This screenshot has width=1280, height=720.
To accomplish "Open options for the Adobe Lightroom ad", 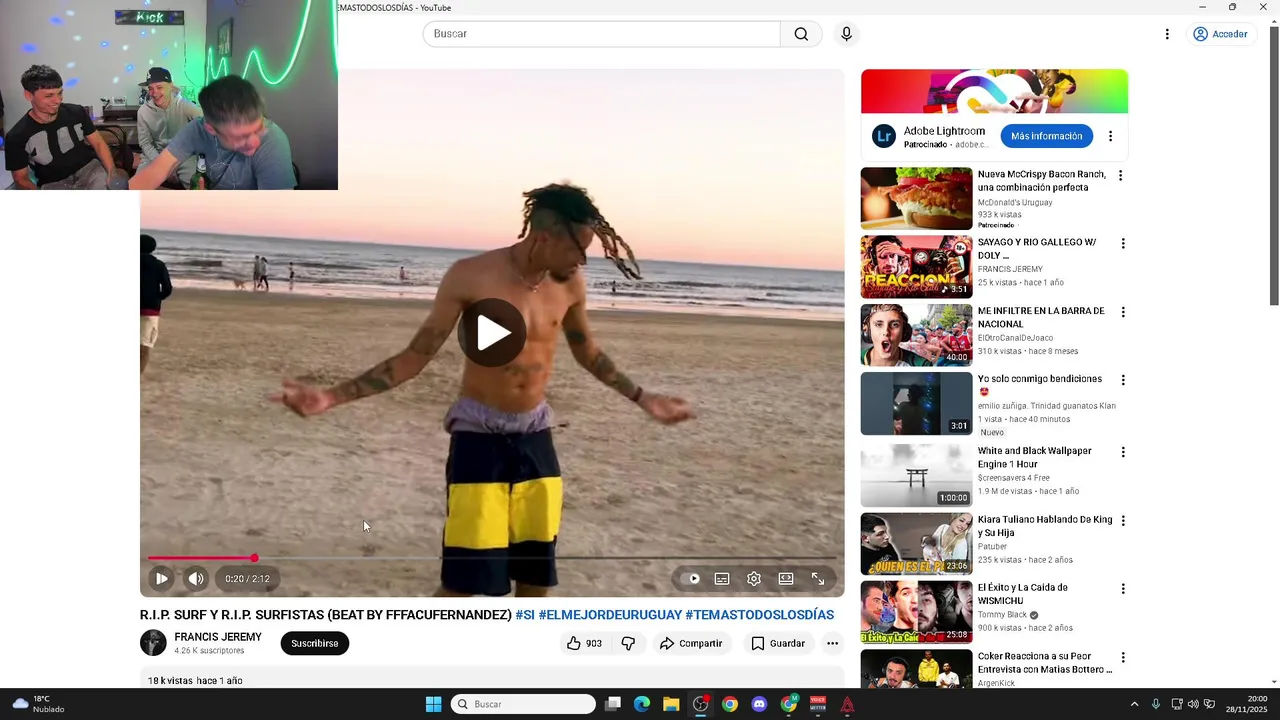I will [1110, 136].
